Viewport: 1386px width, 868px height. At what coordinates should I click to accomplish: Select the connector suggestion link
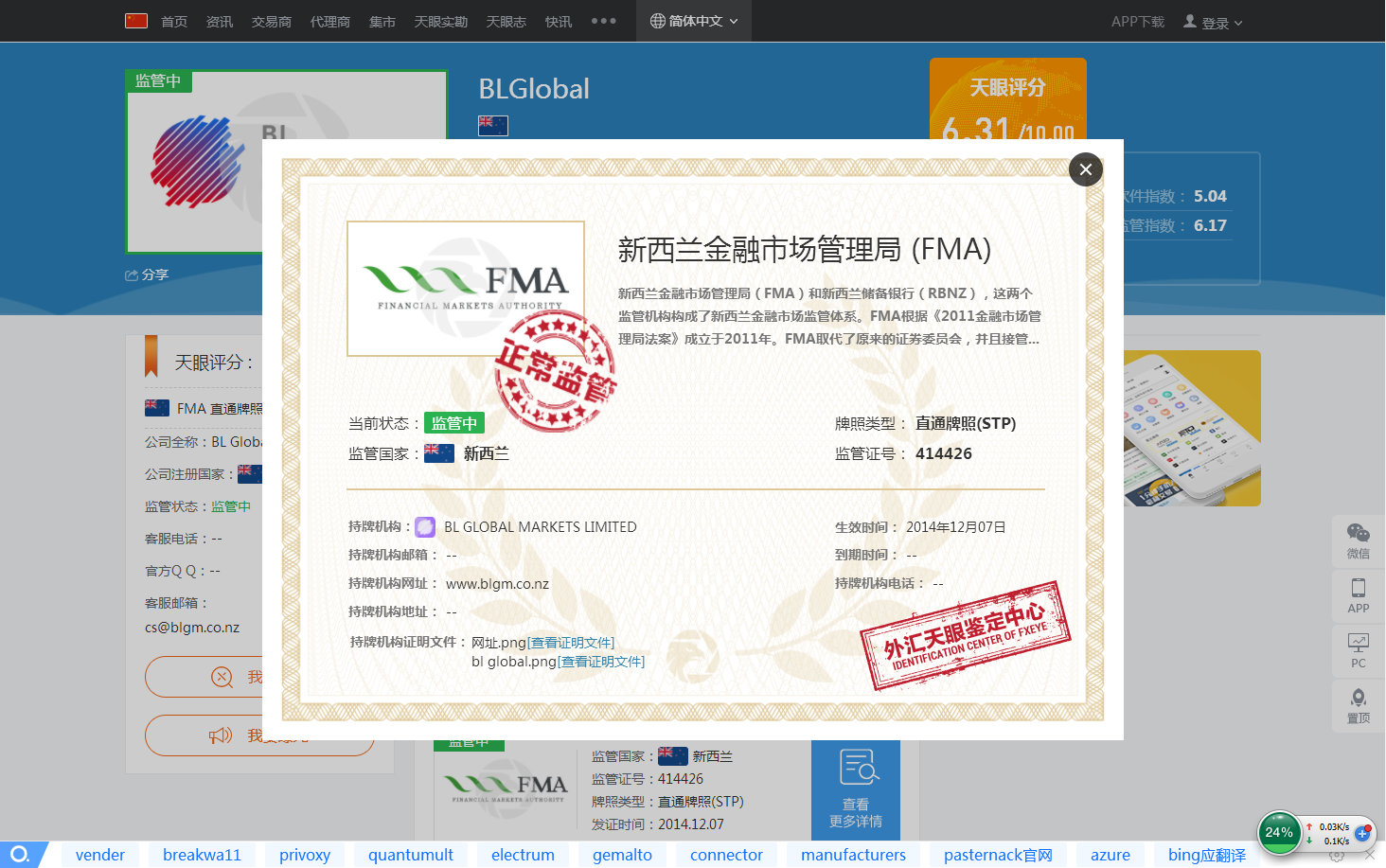click(x=726, y=855)
